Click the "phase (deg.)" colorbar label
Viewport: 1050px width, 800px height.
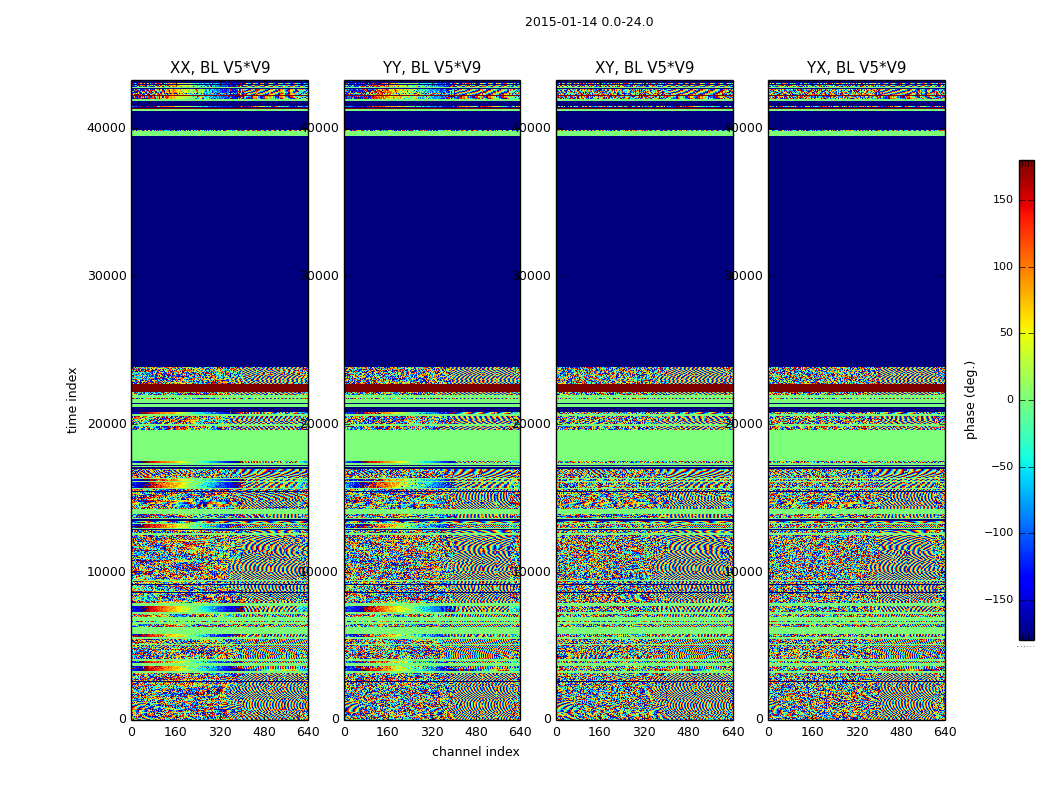click(x=970, y=400)
